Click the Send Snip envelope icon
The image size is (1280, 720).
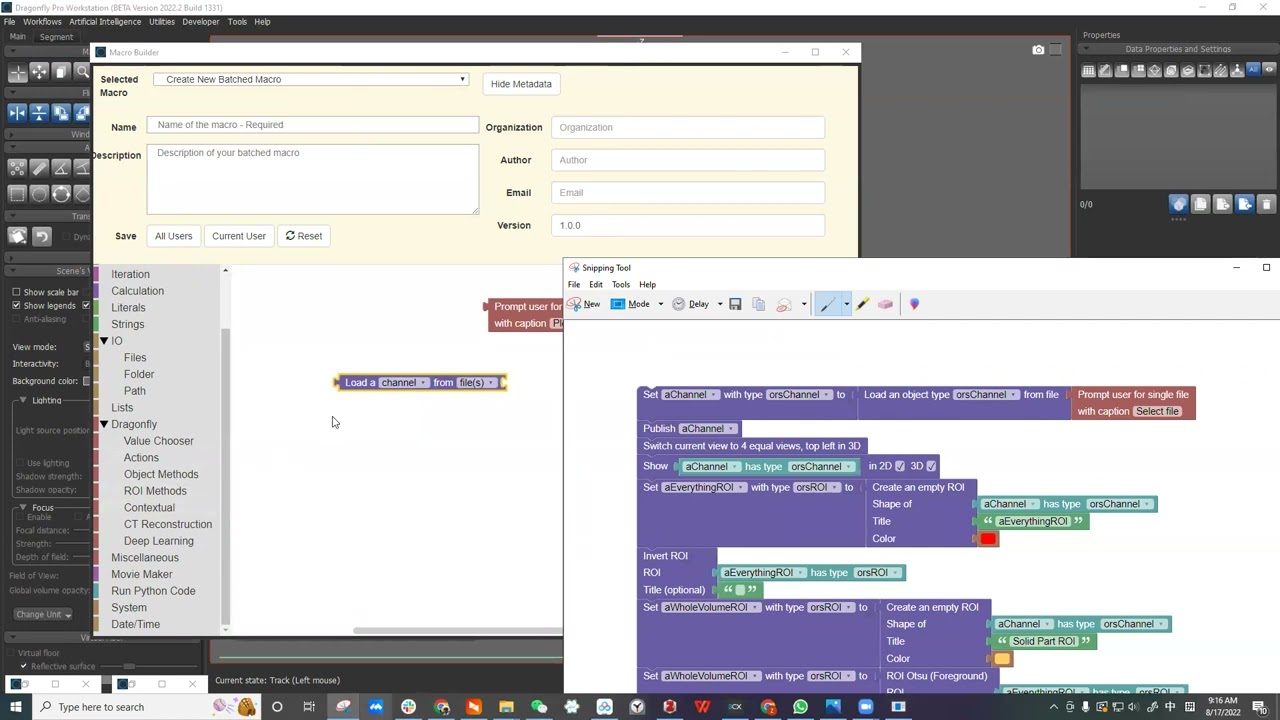point(784,304)
